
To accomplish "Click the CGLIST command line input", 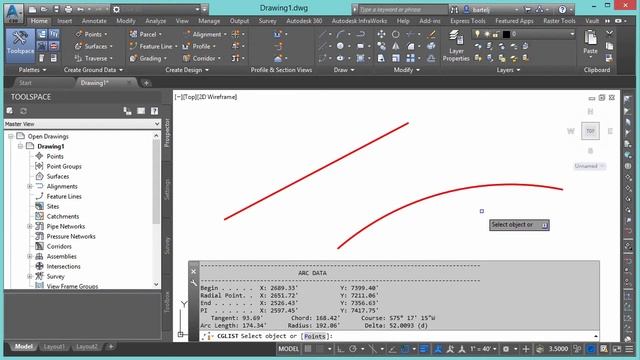I will tap(399, 336).
